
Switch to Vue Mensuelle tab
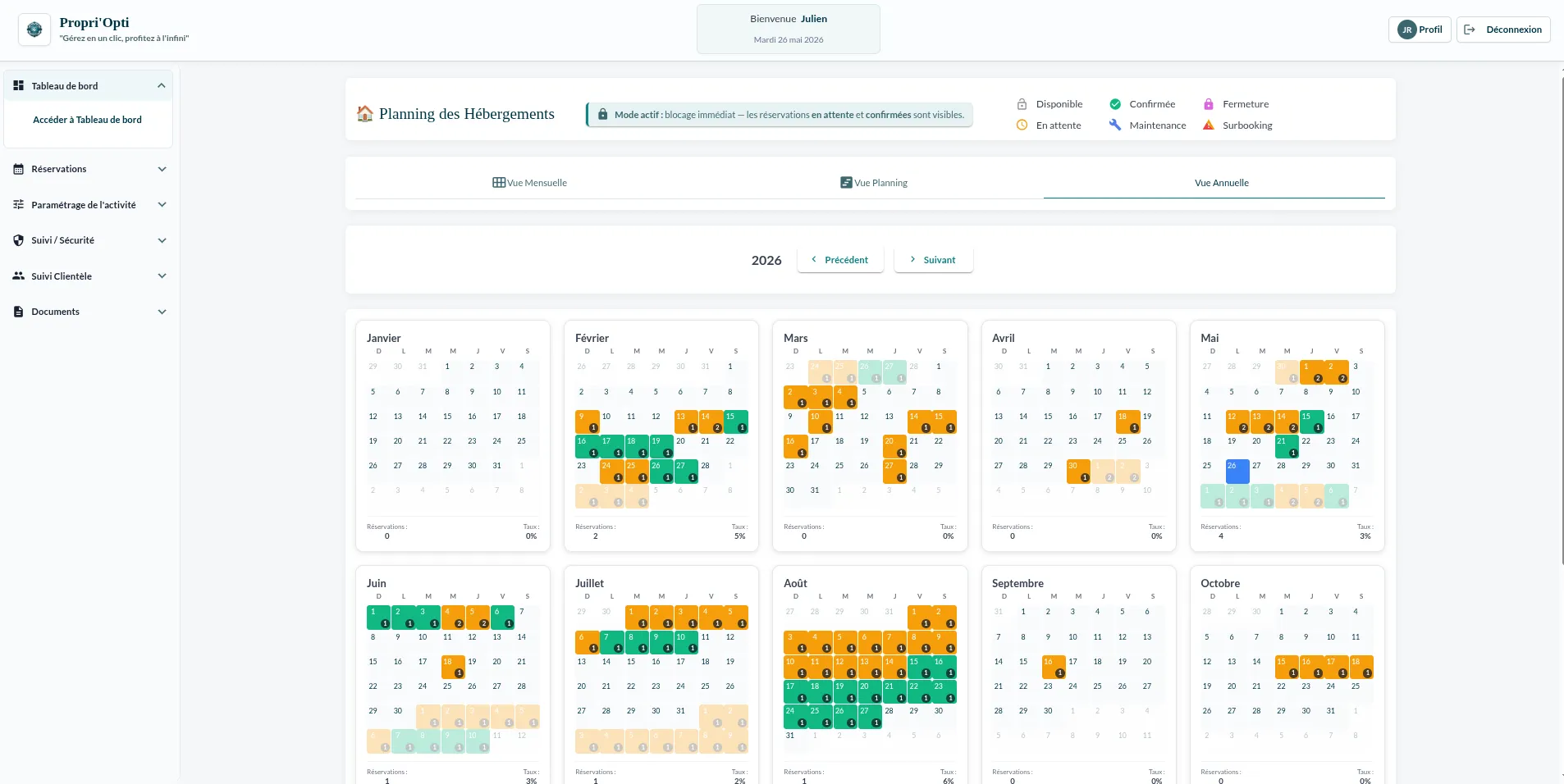(x=529, y=183)
